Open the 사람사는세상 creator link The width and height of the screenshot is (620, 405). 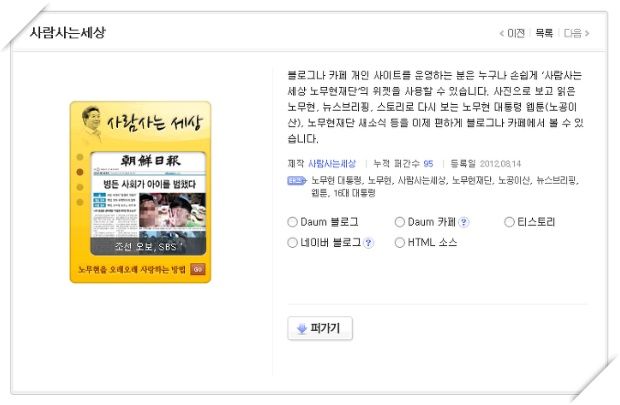pyautogui.click(x=332, y=164)
